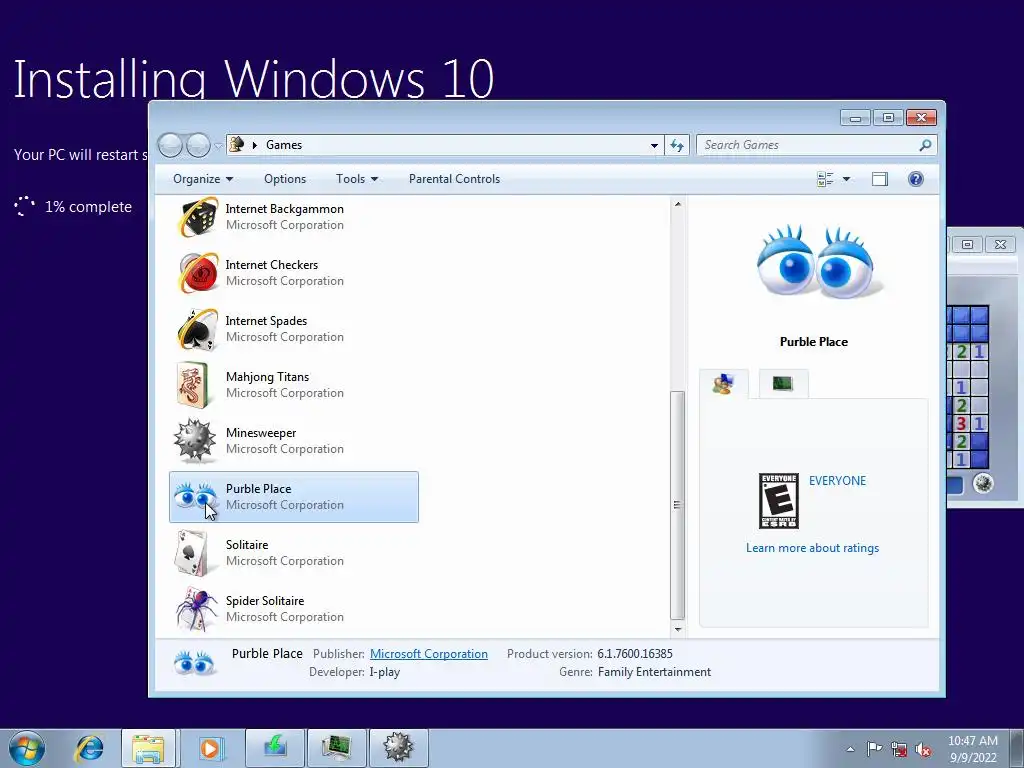The height and width of the screenshot is (768, 1024).
Task: Click the EVERYONE rating link
Action: click(x=837, y=481)
